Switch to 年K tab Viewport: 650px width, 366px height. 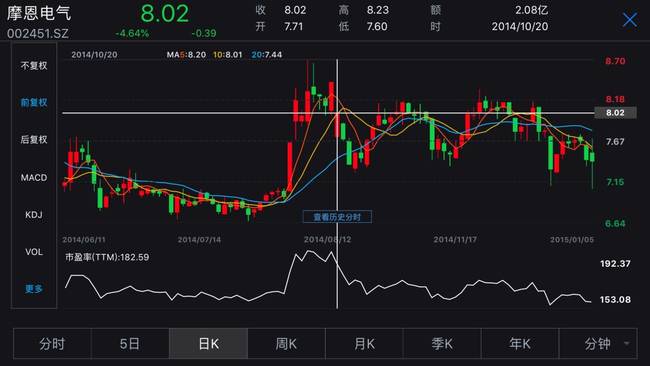click(520, 344)
